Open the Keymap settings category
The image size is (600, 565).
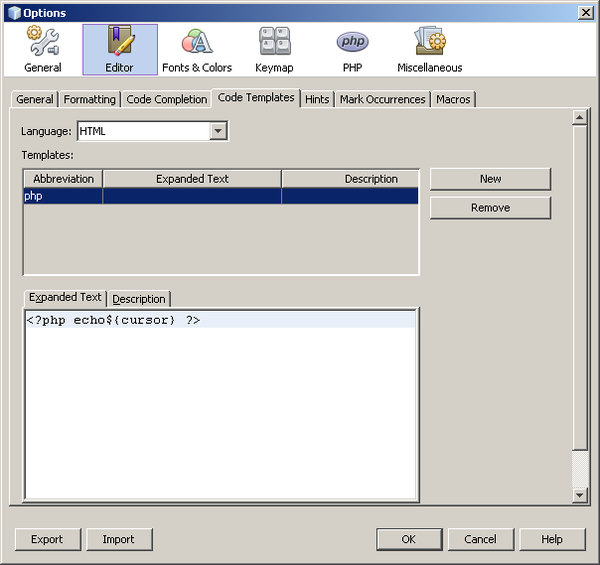tap(274, 49)
